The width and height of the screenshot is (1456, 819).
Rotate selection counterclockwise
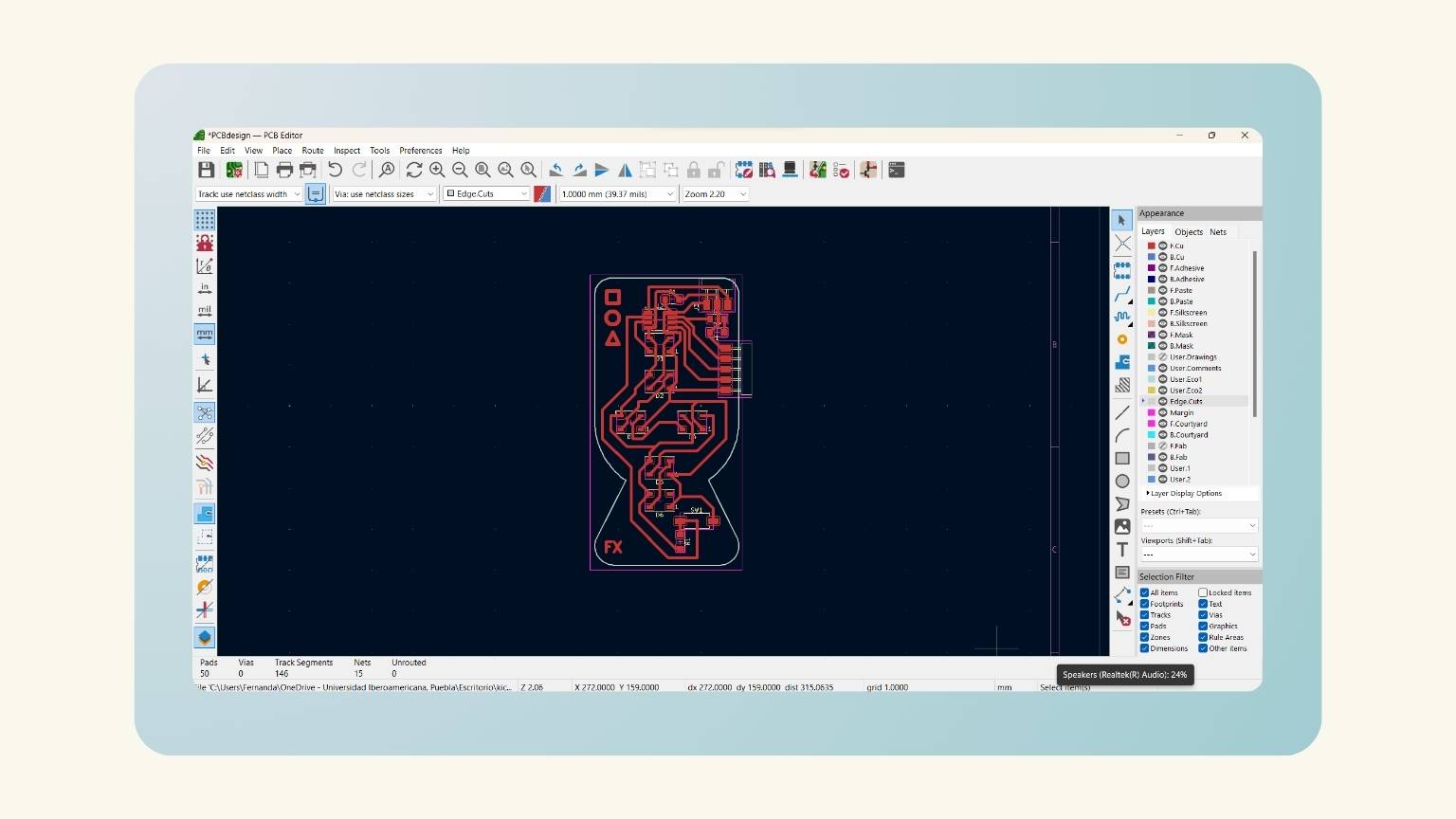[x=556, y=170]
